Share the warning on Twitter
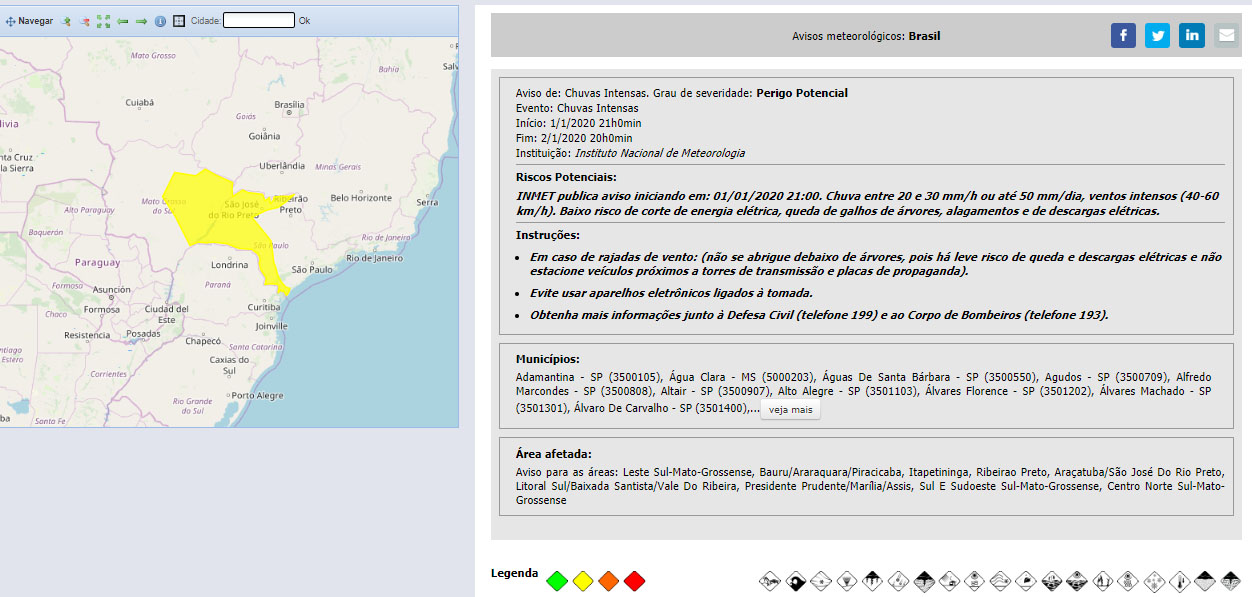The width and height of the screenshot is (1252, 597). coord(1157,36)
